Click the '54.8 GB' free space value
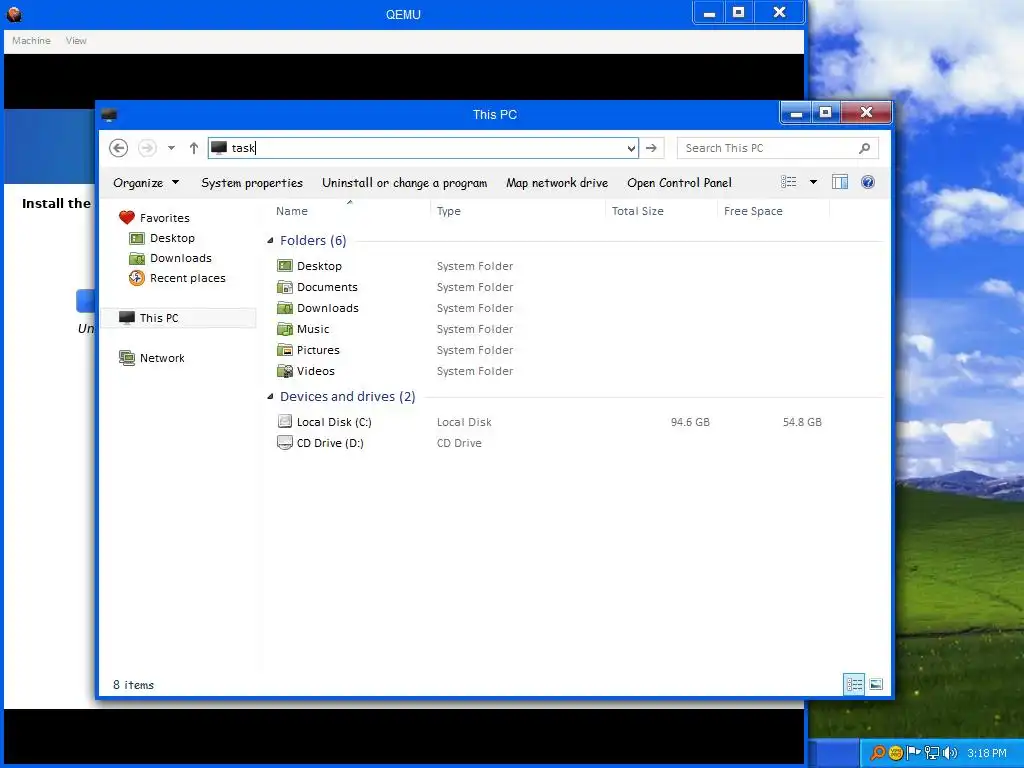1024x768 pixels. click(802, 422)
